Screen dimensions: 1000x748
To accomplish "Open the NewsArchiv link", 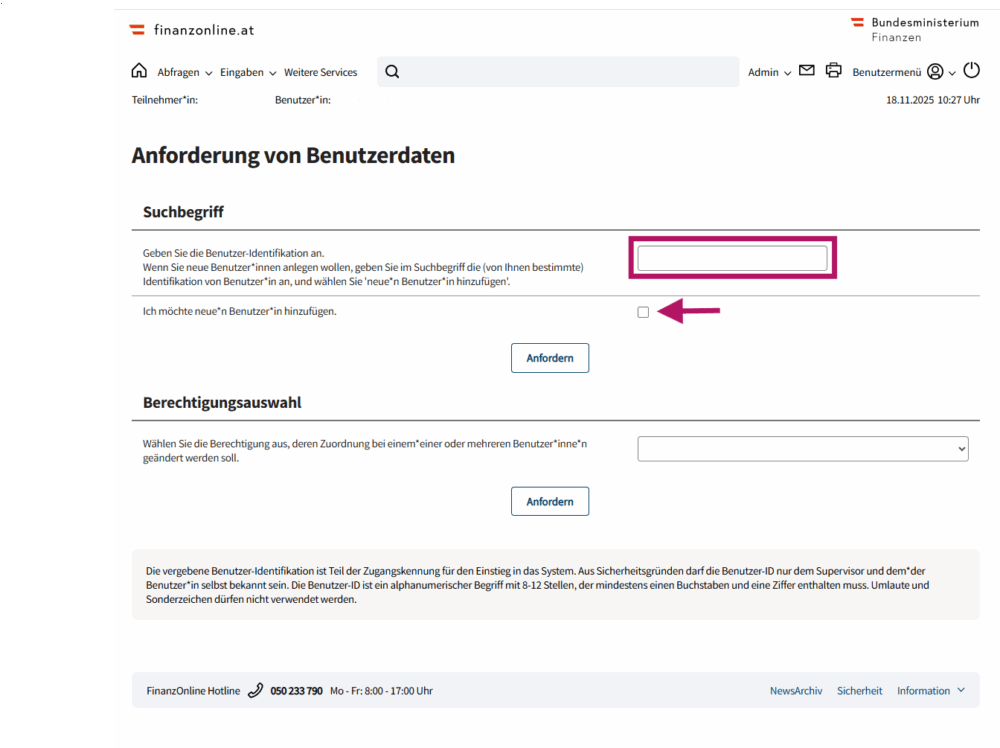I will pyautogui.click(x=796, y=691).
